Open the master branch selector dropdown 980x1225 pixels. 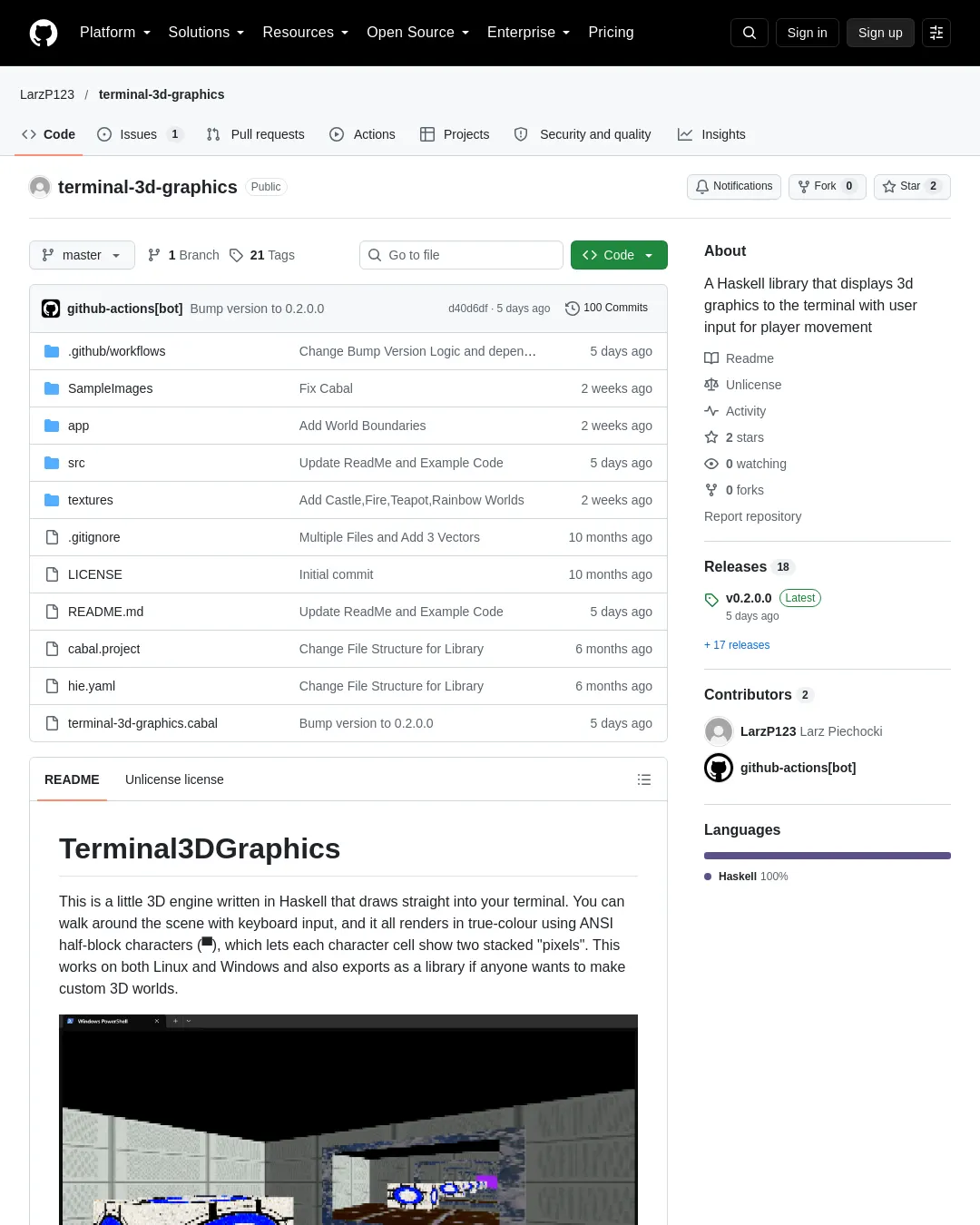[x=82, y=255]
